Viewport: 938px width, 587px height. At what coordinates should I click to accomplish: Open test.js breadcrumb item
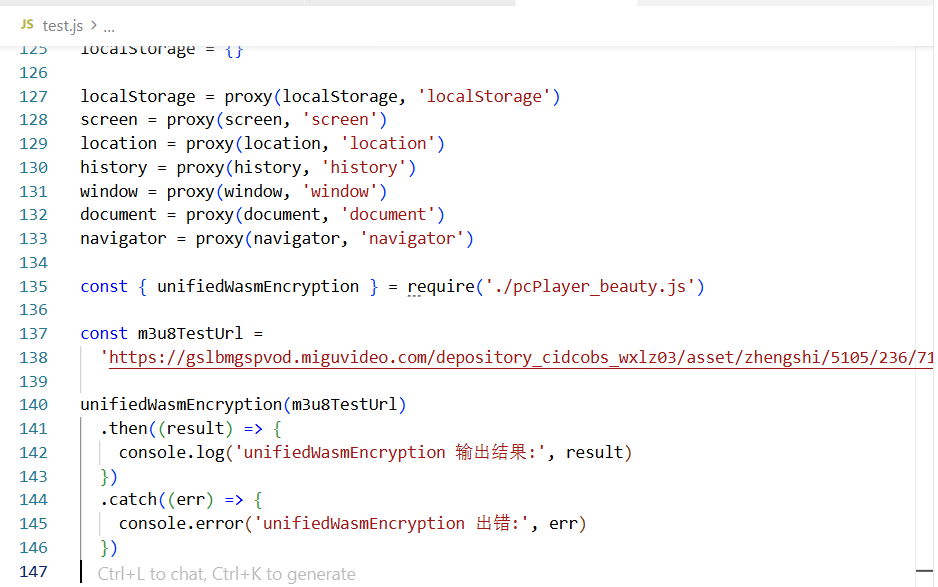[x=63, y=26]
